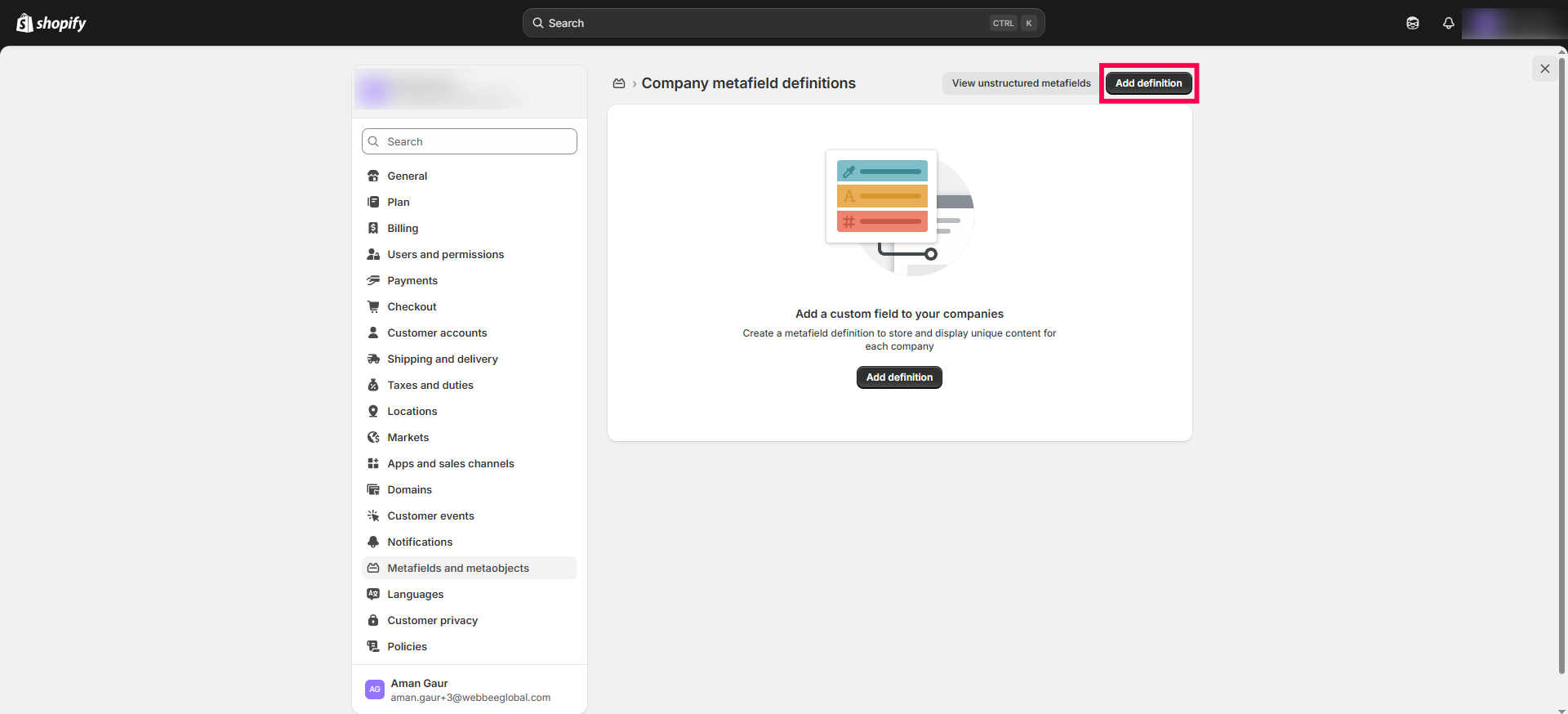
Task: Open Taxes and duties settings
Action: point(430,385)
